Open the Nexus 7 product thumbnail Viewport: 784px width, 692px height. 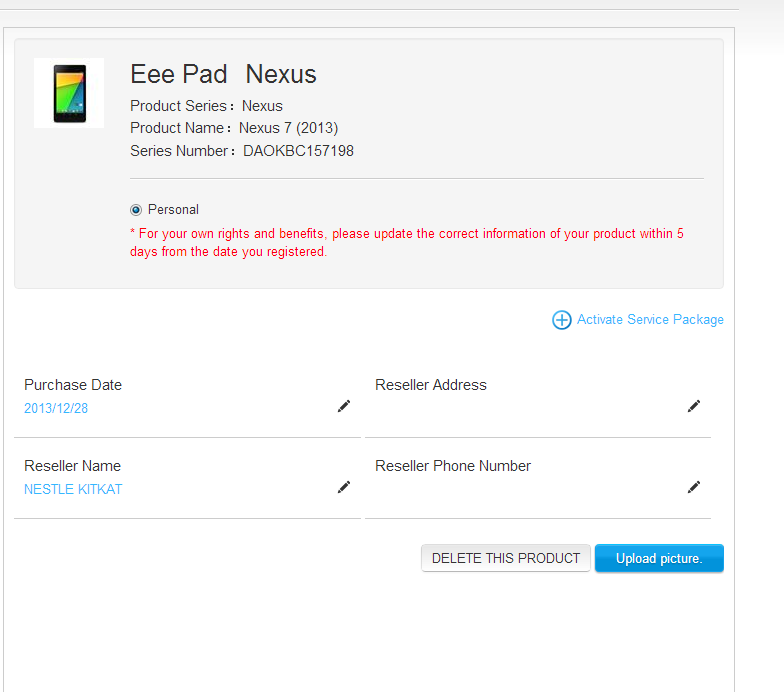point(69,93)
